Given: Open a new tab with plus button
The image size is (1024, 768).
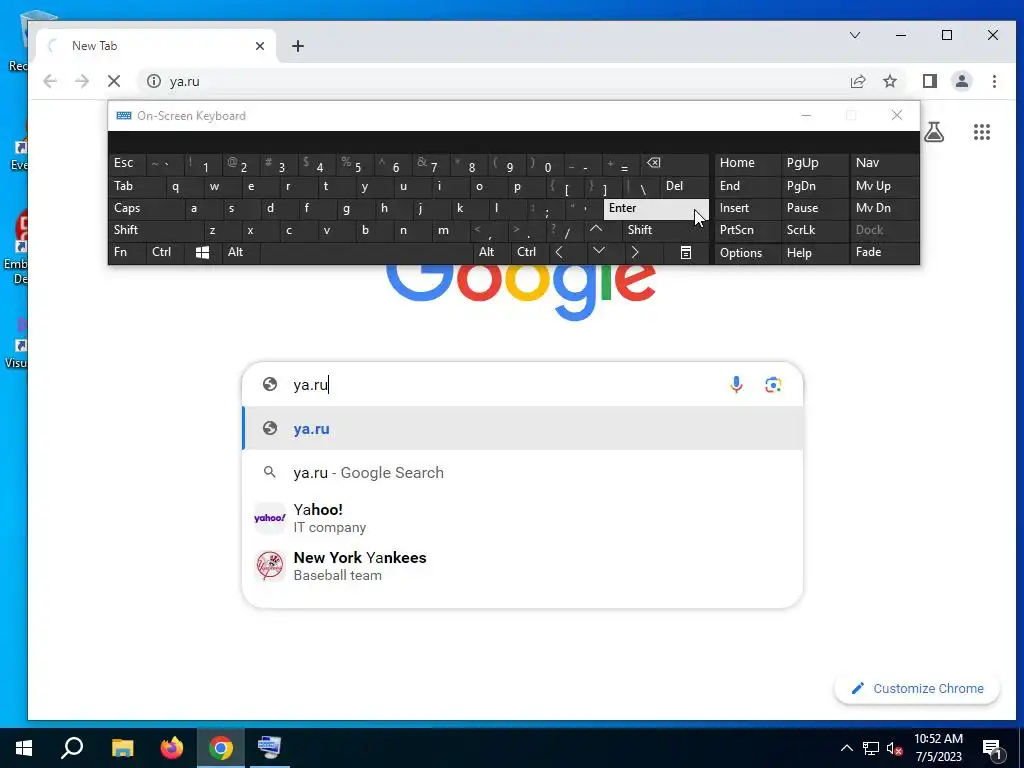Looking at the screenshot, I should point(298,46).
